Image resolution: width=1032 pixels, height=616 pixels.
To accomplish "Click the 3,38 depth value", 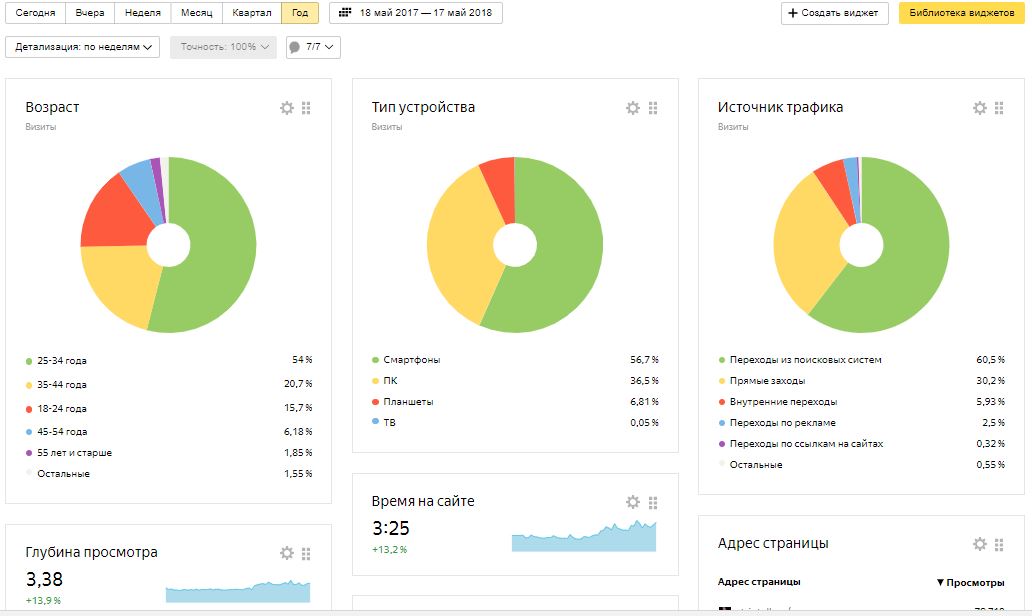I will pyautogui.click(x=44, y=579).
